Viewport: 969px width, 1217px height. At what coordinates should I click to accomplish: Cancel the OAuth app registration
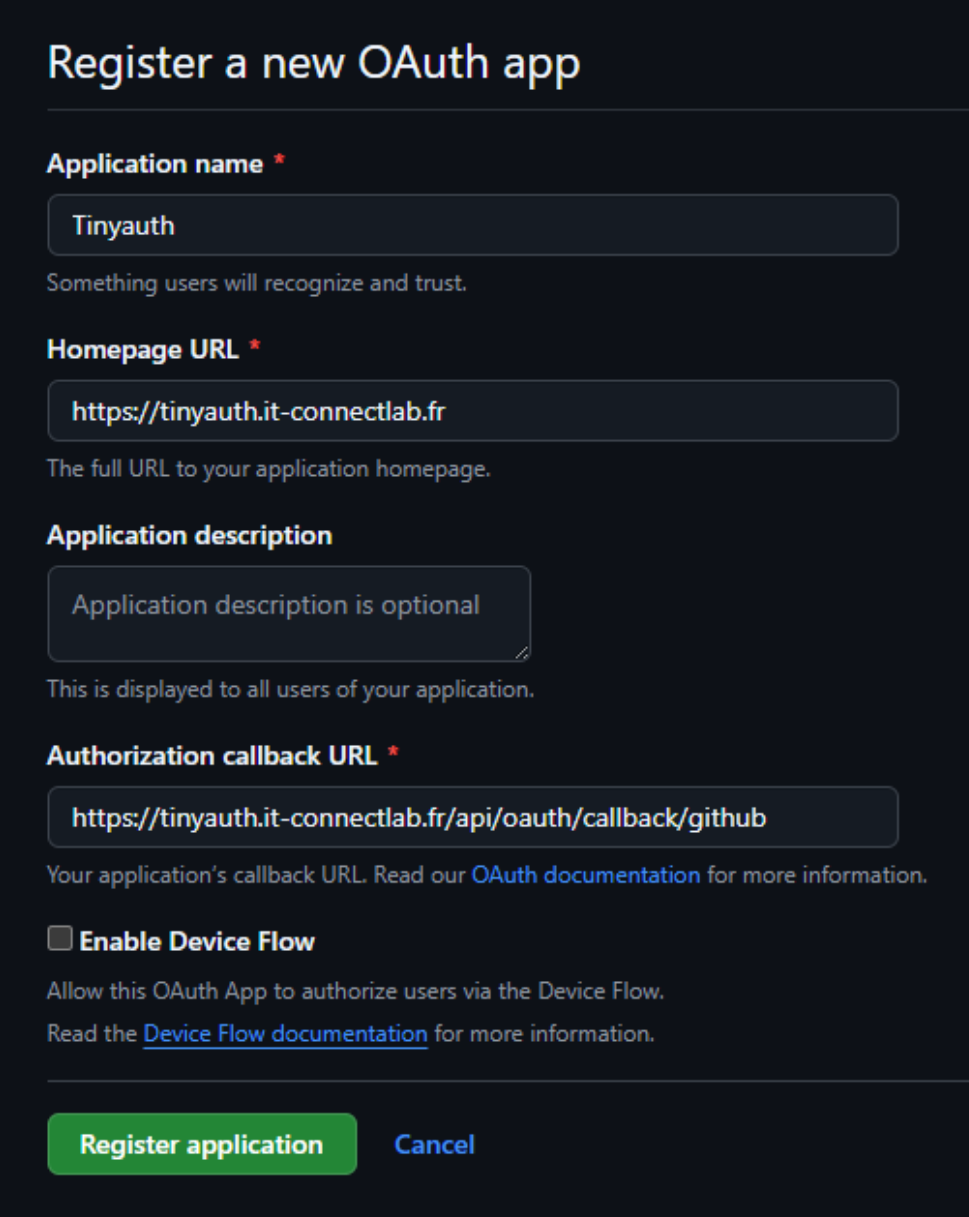434,1144
